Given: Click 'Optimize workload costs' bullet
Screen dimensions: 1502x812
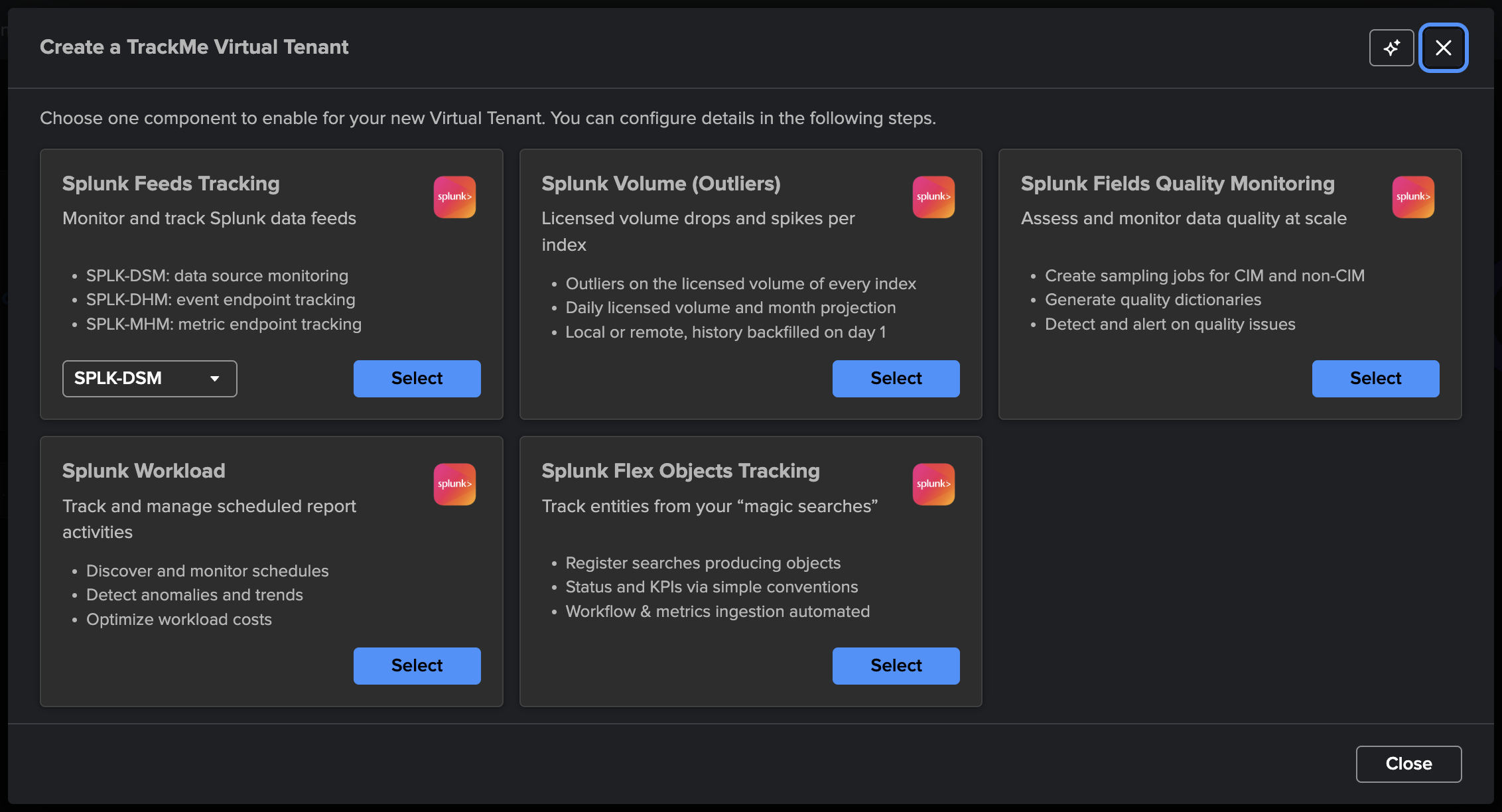Looking at the screenshot, I should click(179, 620).
